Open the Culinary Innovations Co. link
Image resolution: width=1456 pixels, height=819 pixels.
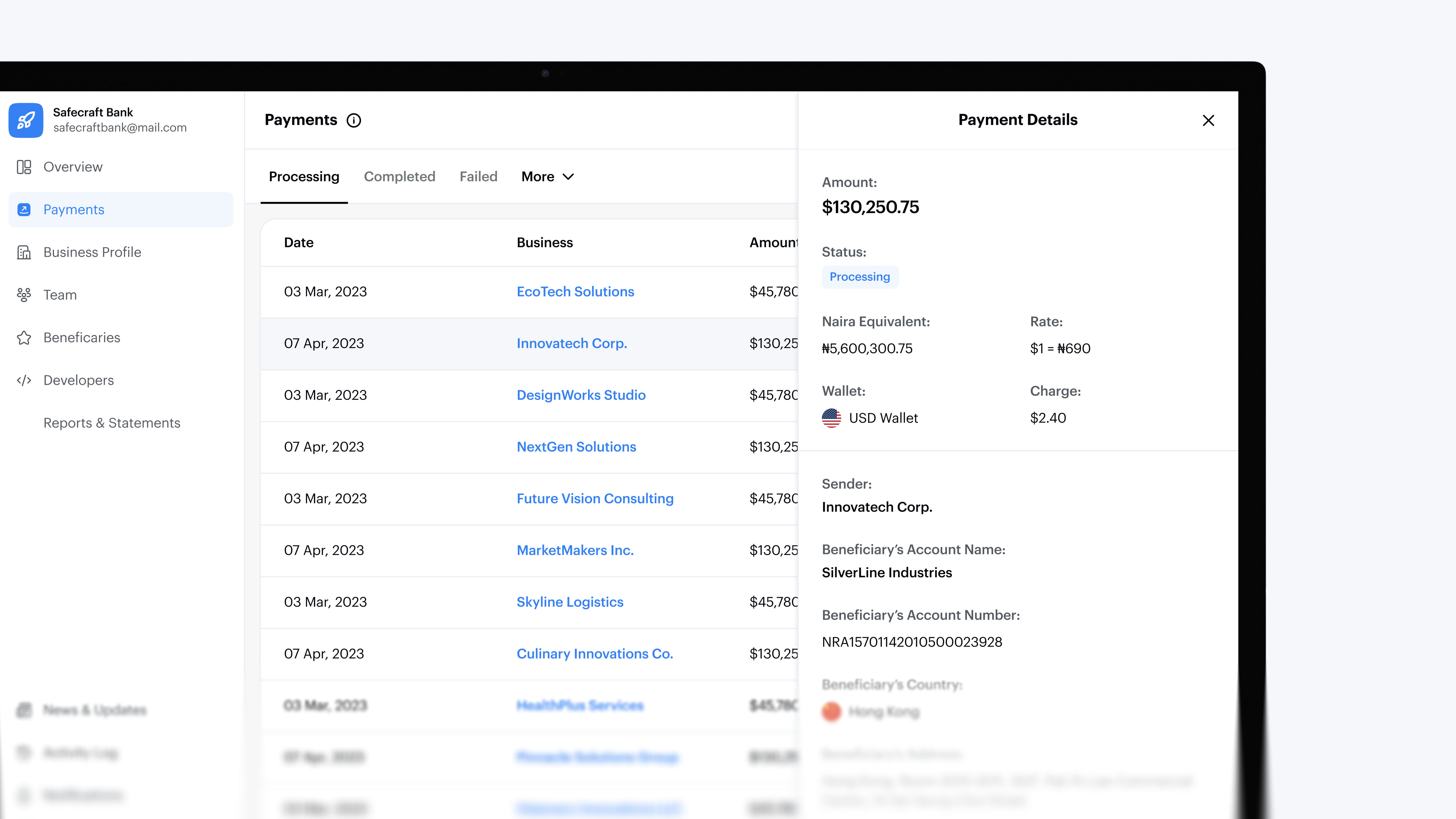(x=595, y=654)
